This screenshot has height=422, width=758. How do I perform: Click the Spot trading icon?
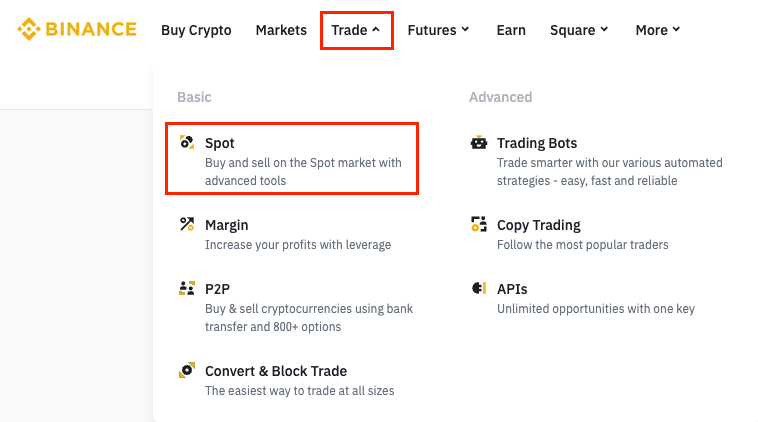(187, 143)
